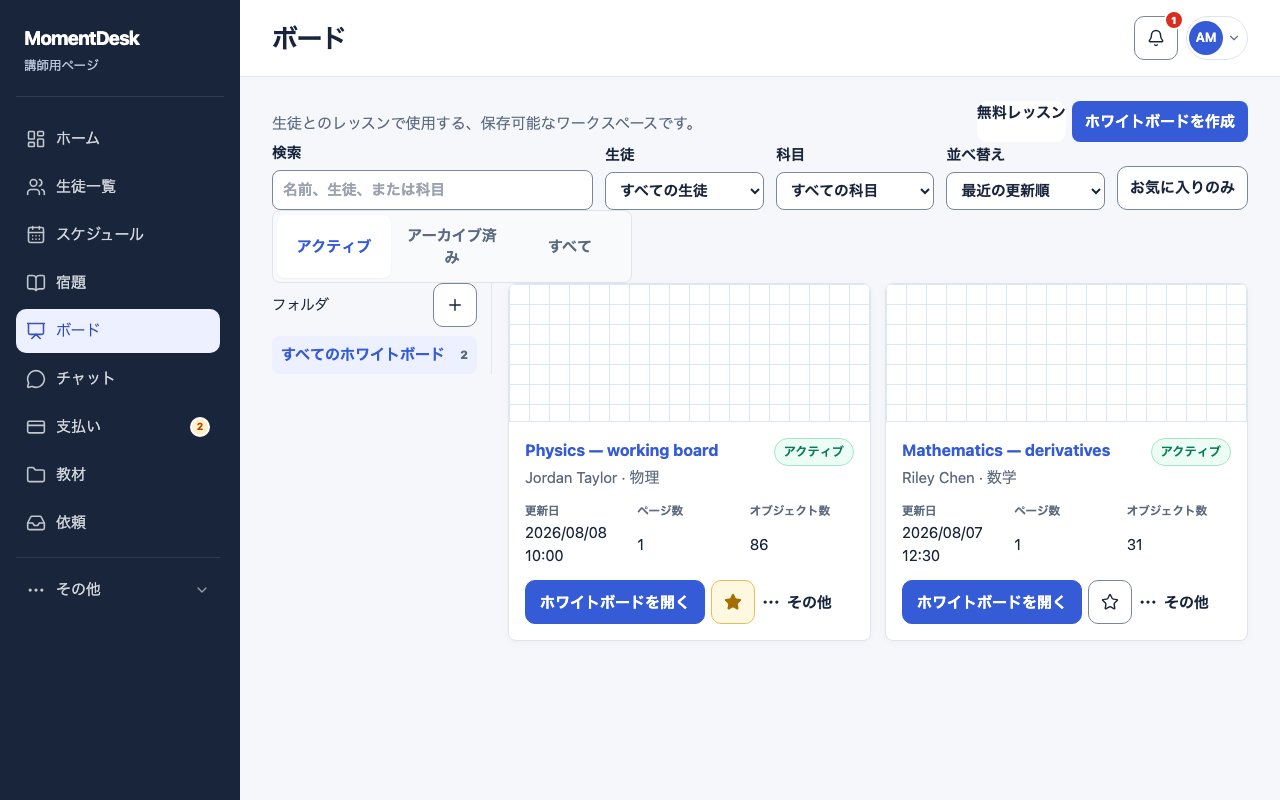Click the ホーム grid icon in sidebar
1280x800 pixels.
click(36, 139)
